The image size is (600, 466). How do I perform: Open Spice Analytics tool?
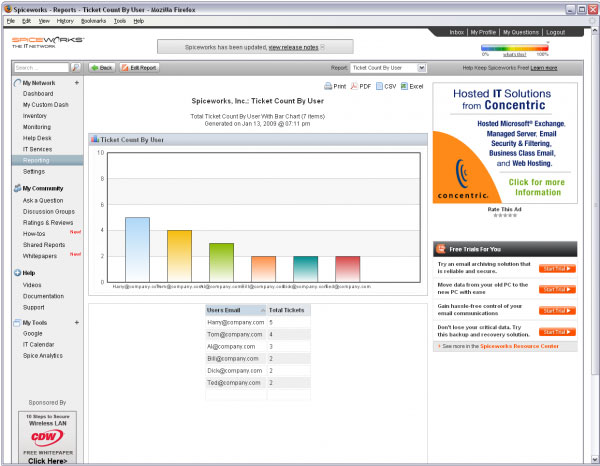click(x=42, y=356)
